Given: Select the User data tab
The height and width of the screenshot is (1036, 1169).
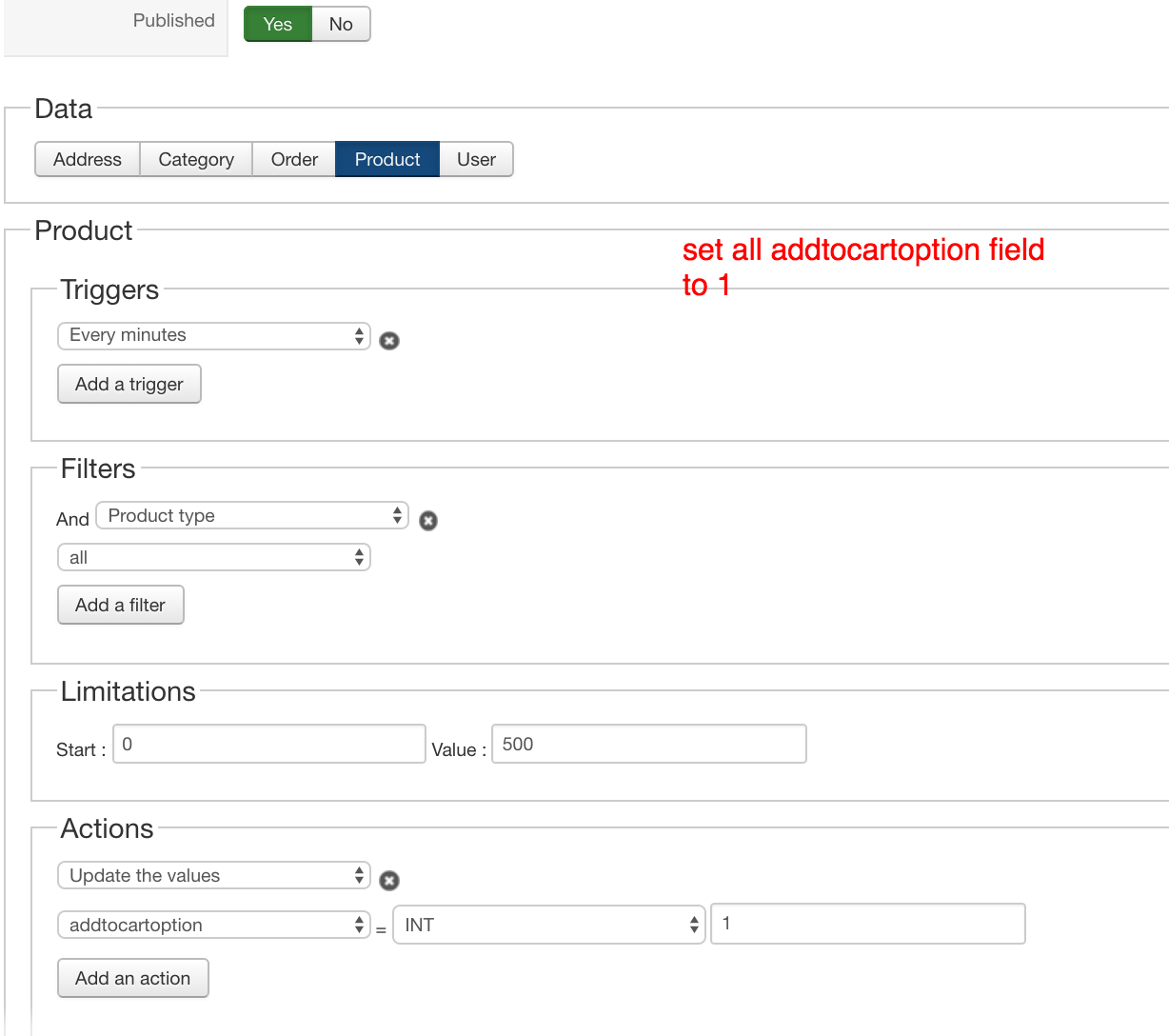Looking at the screenshot, I should click(476, 160).
